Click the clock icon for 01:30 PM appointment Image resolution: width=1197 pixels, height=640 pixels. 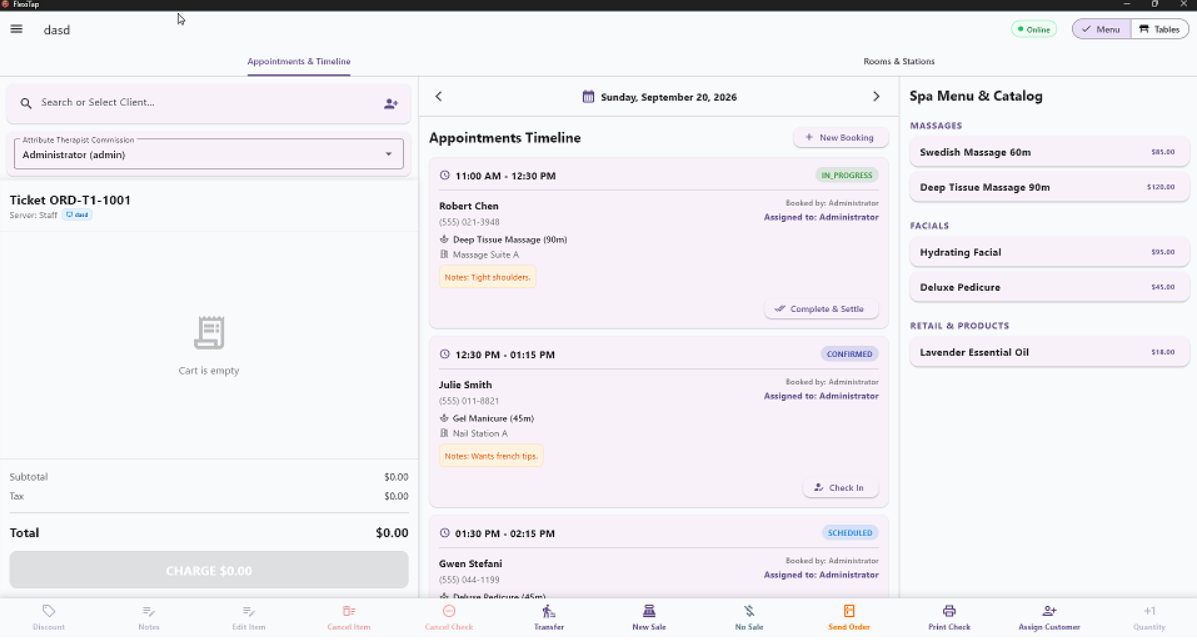445,533
